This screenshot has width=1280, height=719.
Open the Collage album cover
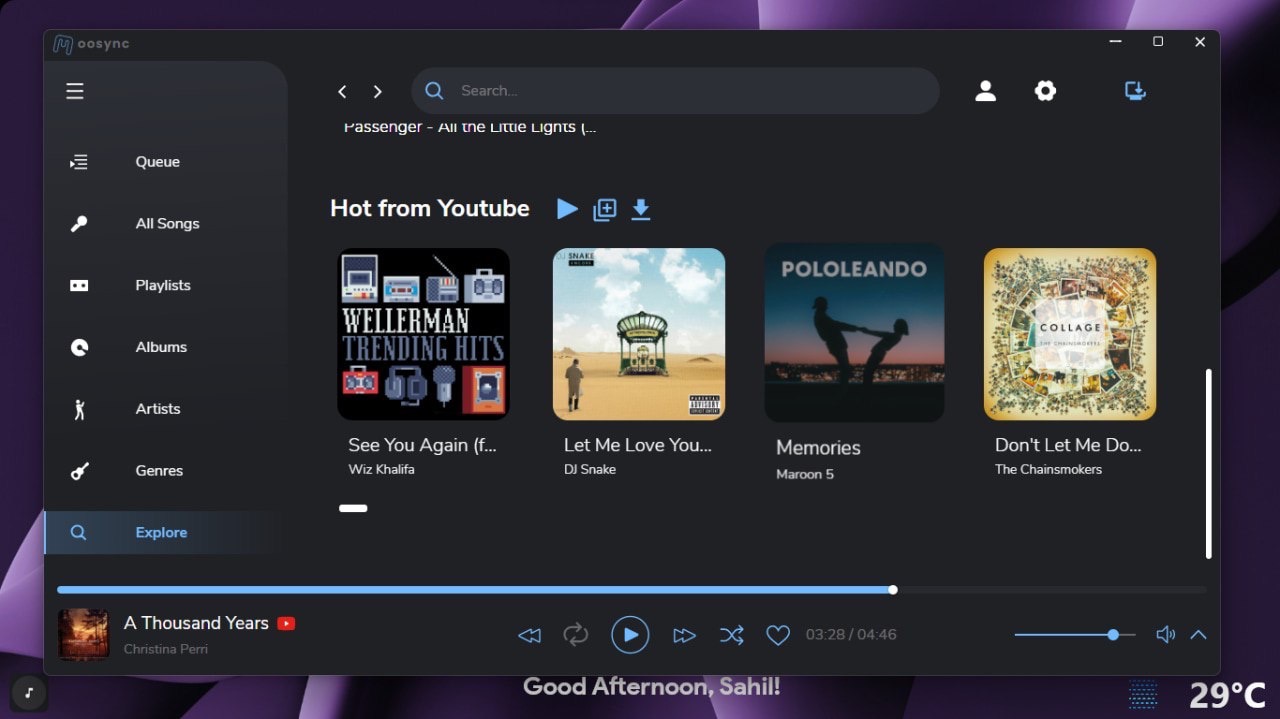coord(1070,334)
